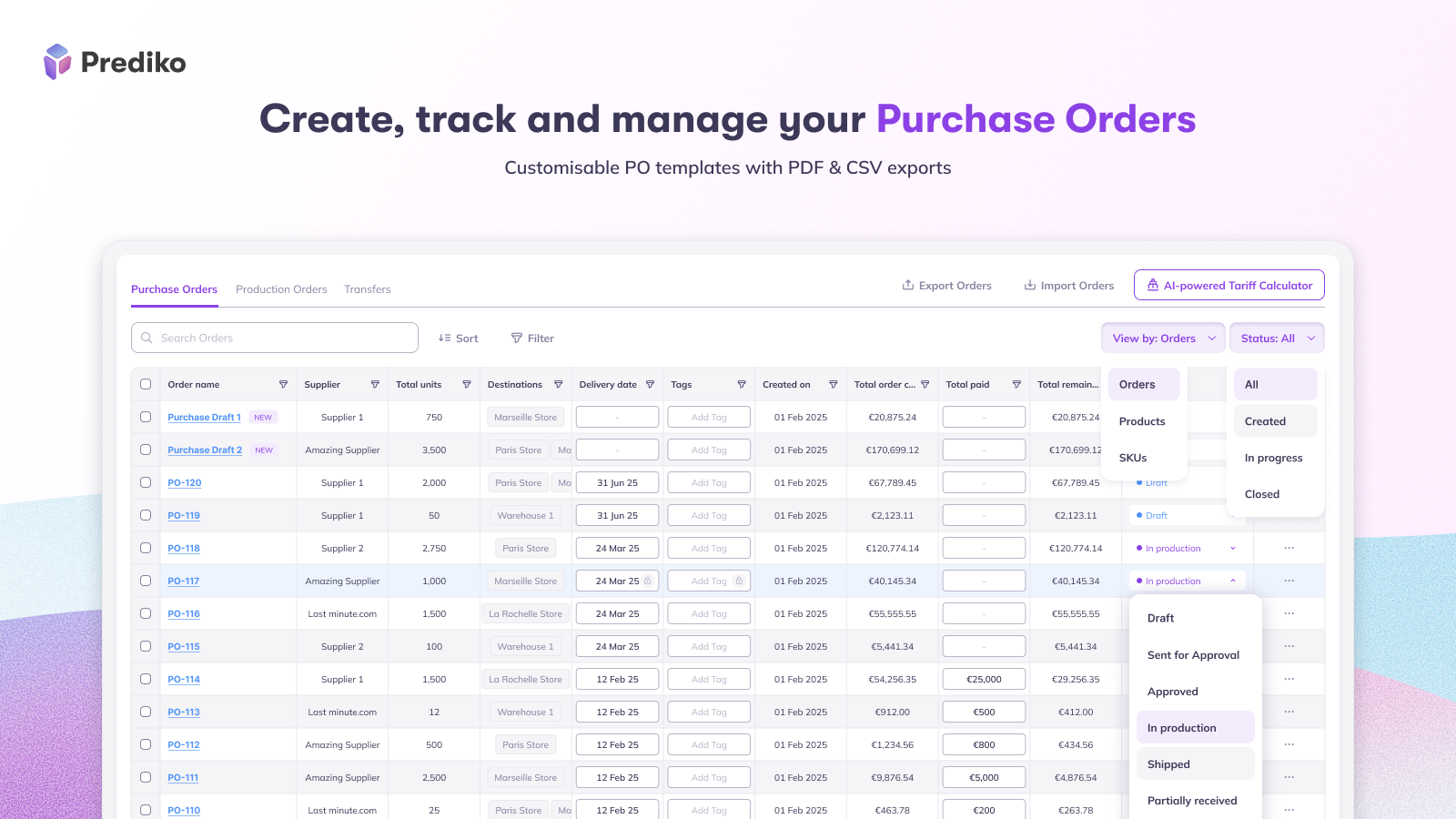
Task: Expand the In production status dropdown for PO-118
Action: [x=1187, y=548]
